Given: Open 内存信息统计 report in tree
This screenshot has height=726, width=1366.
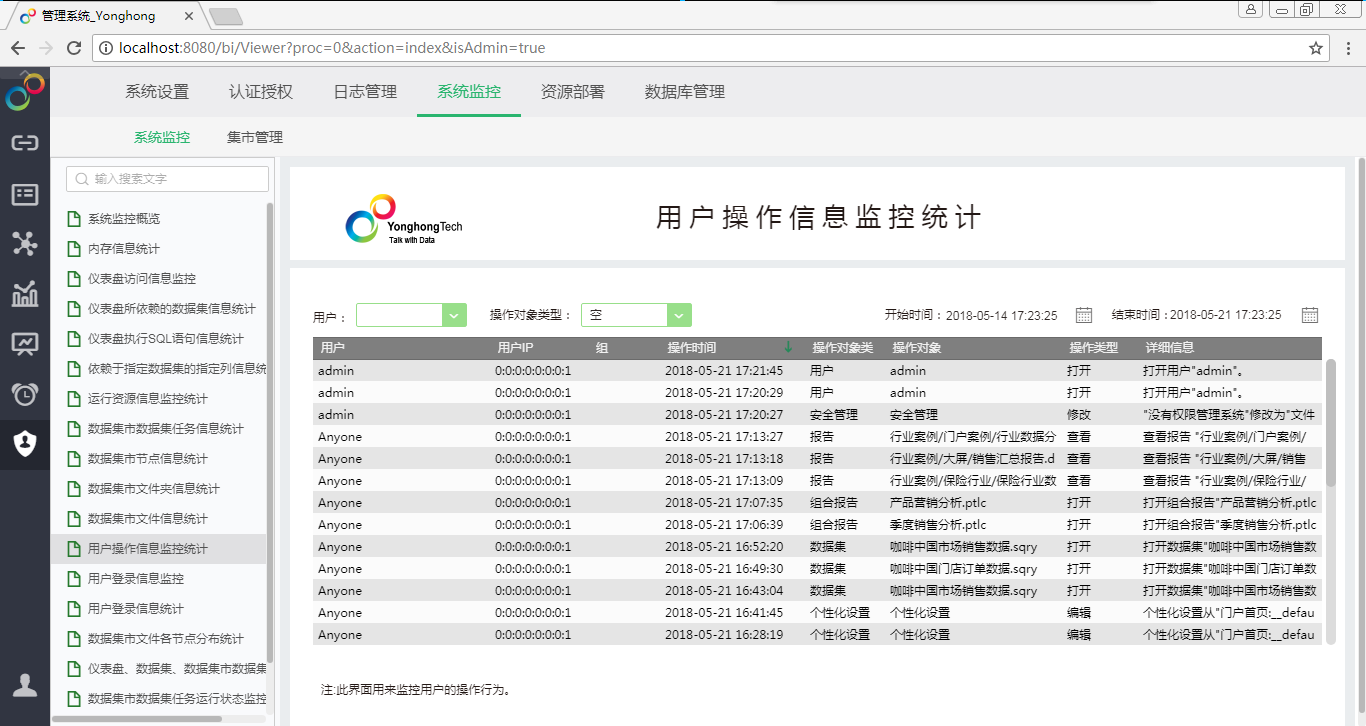Looking at the screenshot, I should 124,249.
